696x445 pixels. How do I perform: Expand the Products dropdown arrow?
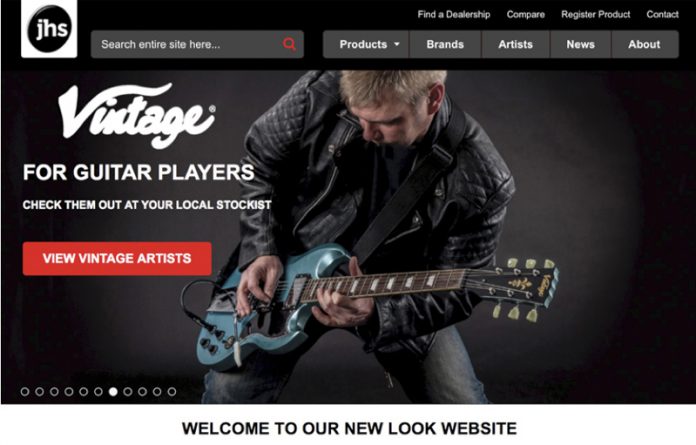coord(397,44)
